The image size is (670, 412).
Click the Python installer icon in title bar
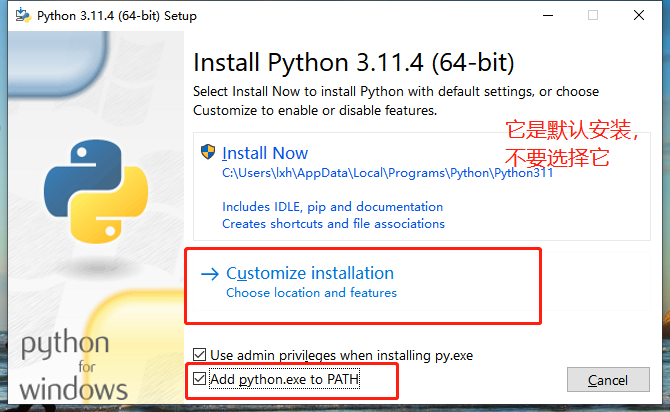(x=23, y=15)
